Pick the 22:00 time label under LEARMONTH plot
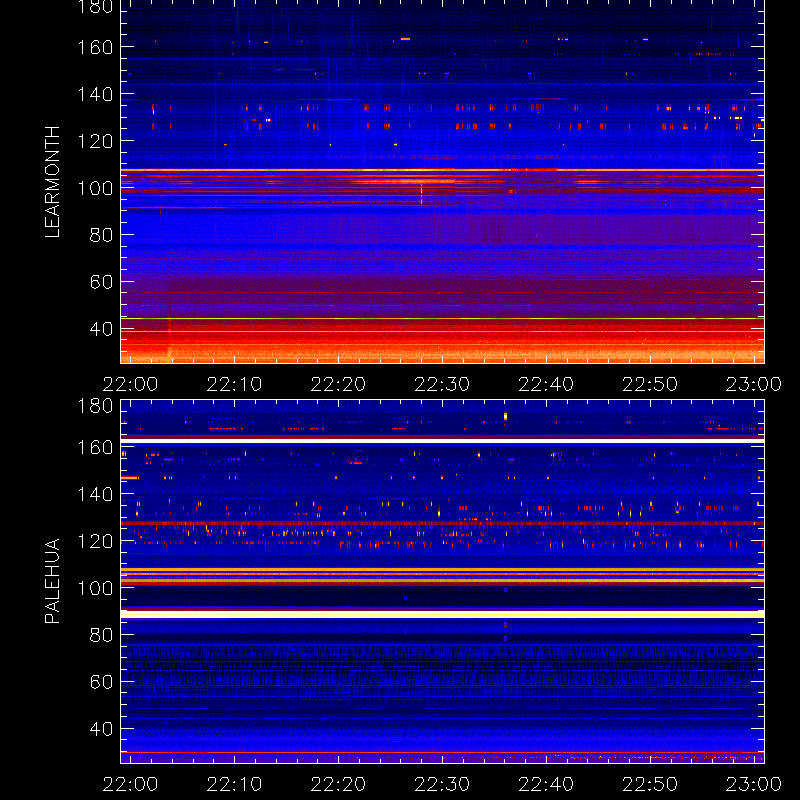The height and width of the screenshot is (800, 800). click(x=130, y=384)
